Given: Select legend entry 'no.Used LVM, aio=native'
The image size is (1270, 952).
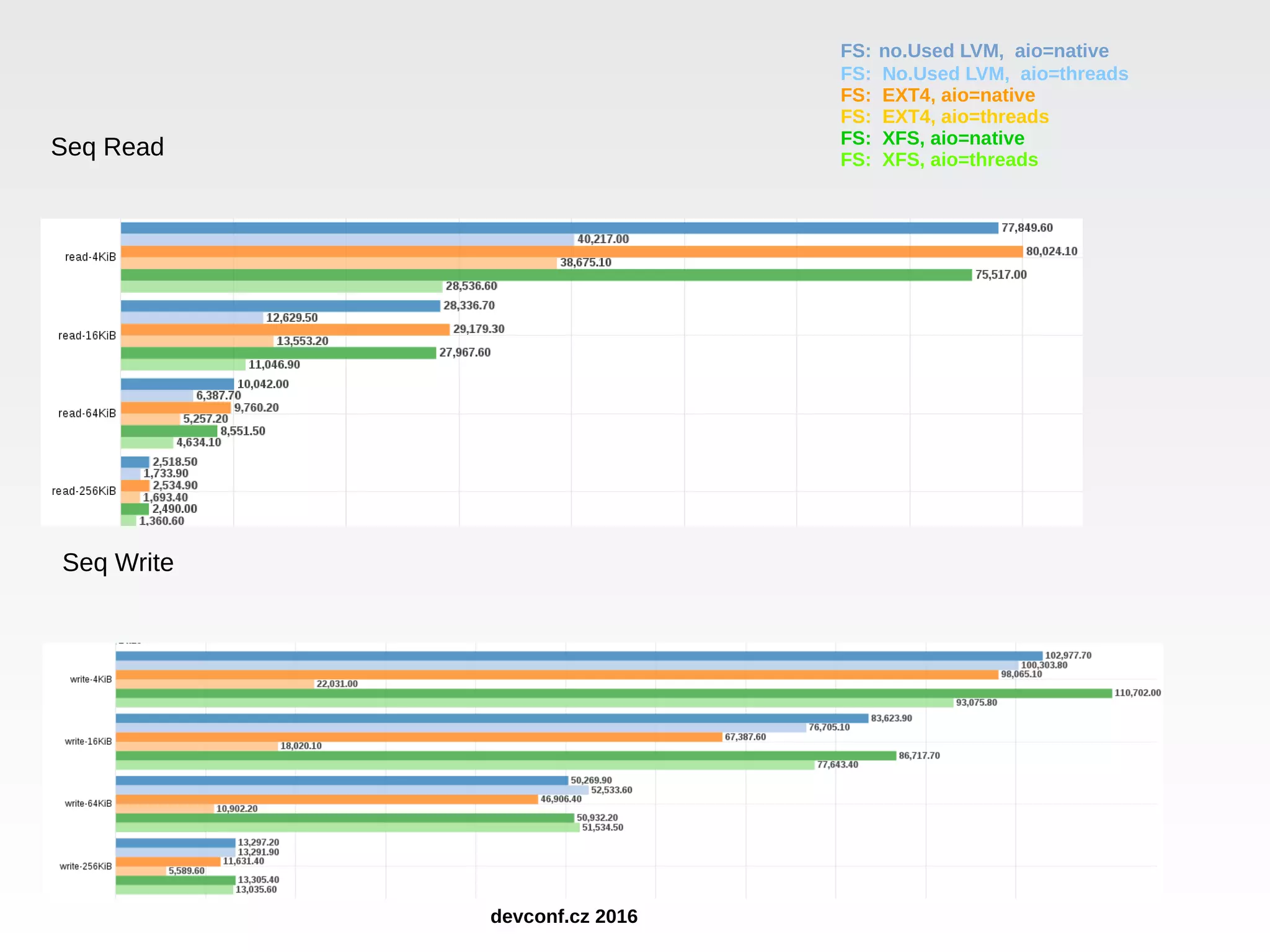Looking at the screenshot, I should 974,51.
